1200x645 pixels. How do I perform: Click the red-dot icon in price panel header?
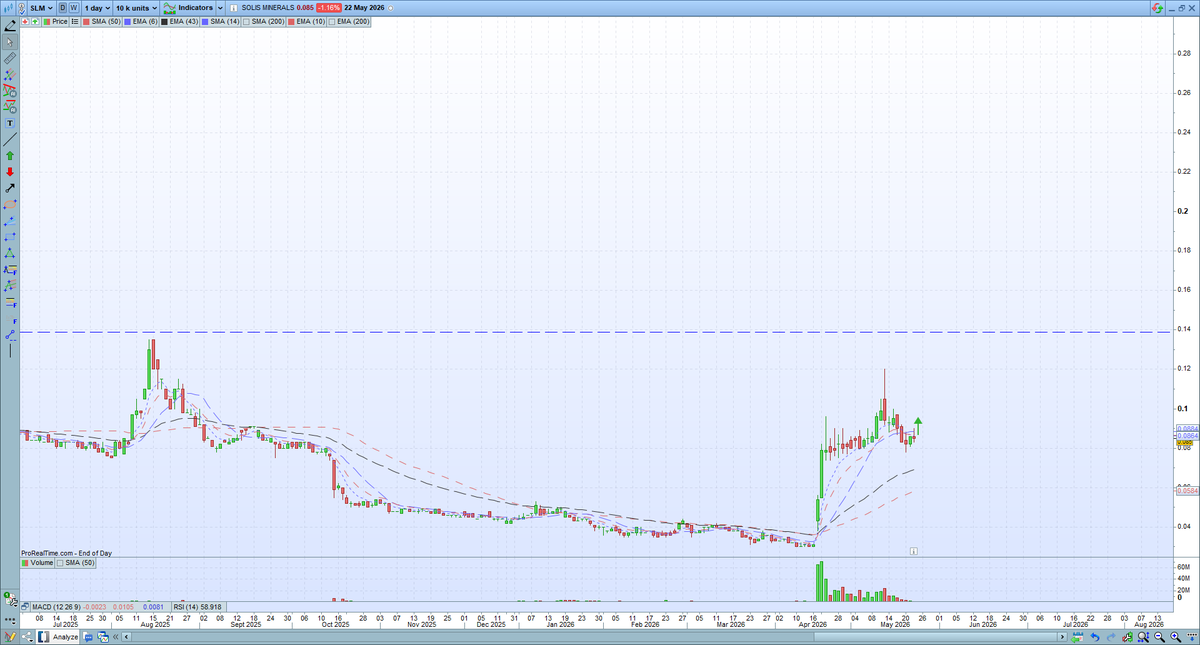pos(25,21)
